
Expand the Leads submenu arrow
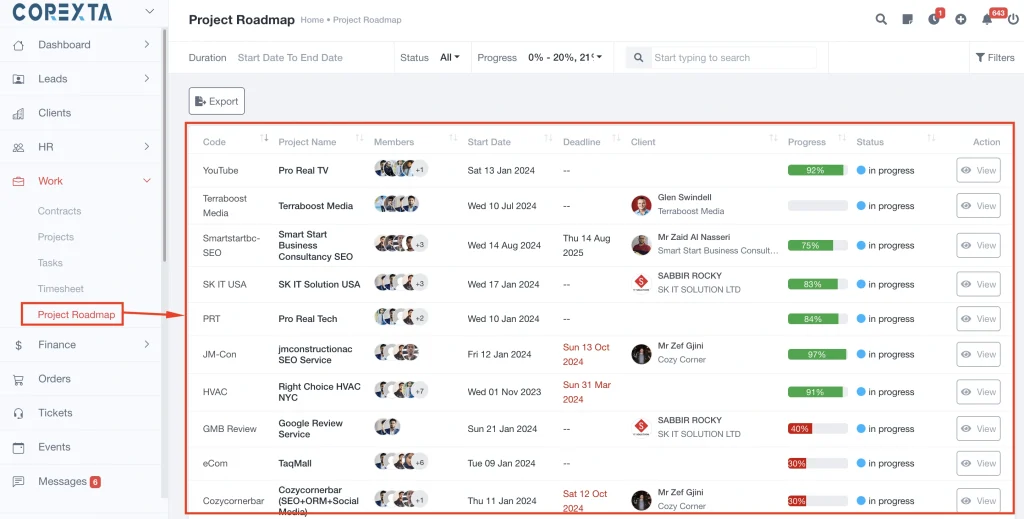(146, 78)
